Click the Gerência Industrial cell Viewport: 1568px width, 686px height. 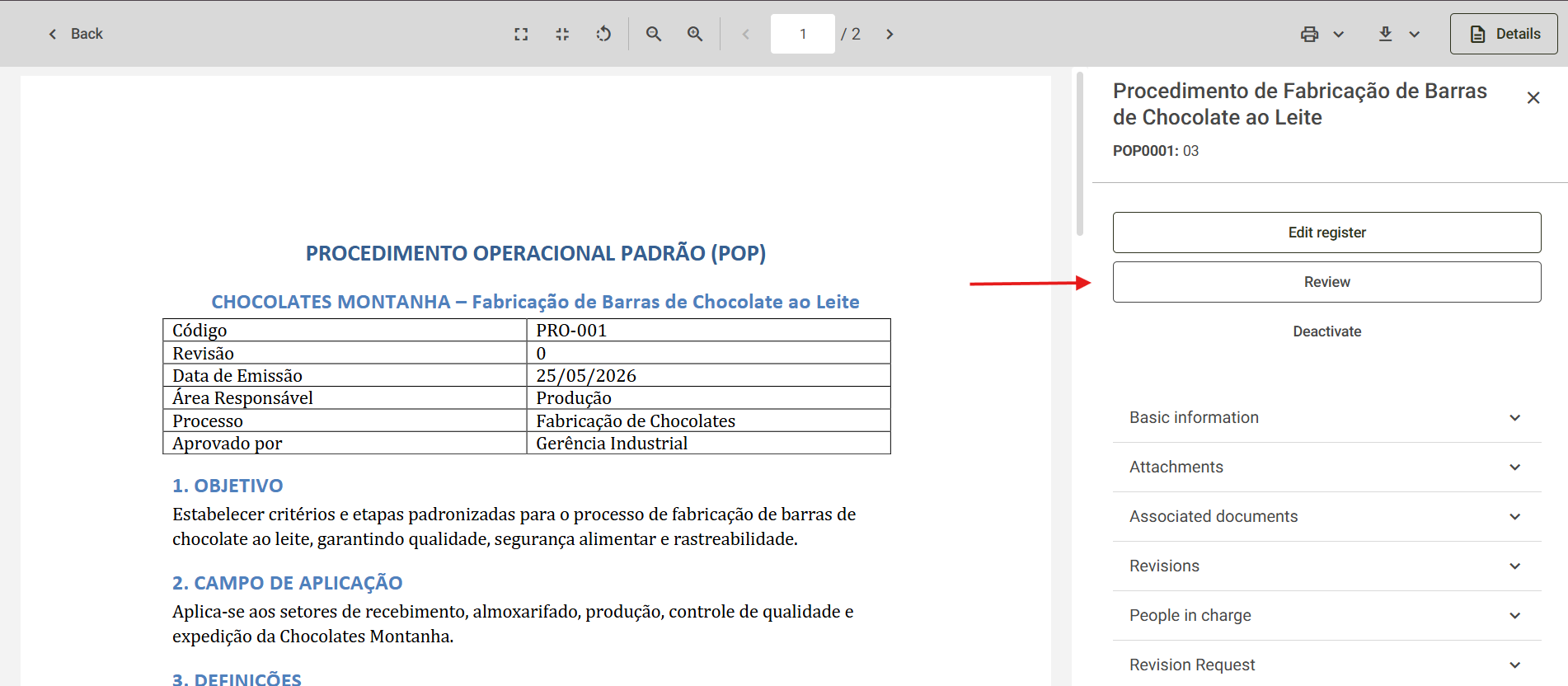708,443
